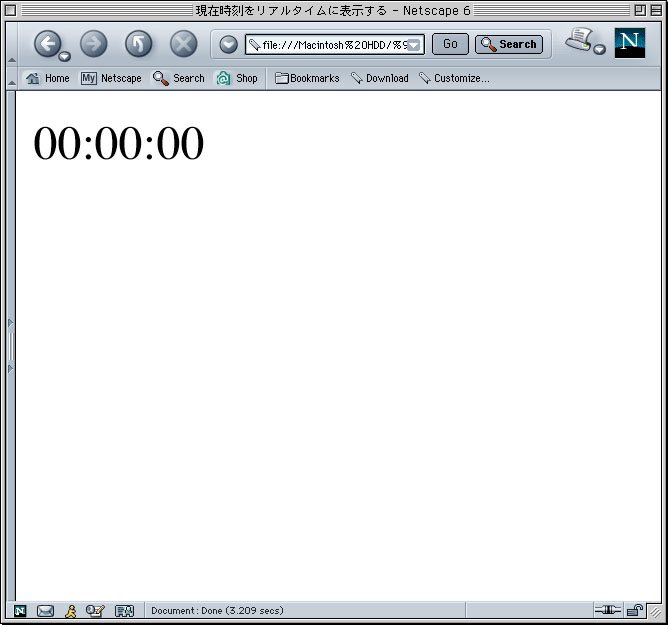Open the Customize... bookmark
Screen dimensions: 668x625
[x=454, y=78]
